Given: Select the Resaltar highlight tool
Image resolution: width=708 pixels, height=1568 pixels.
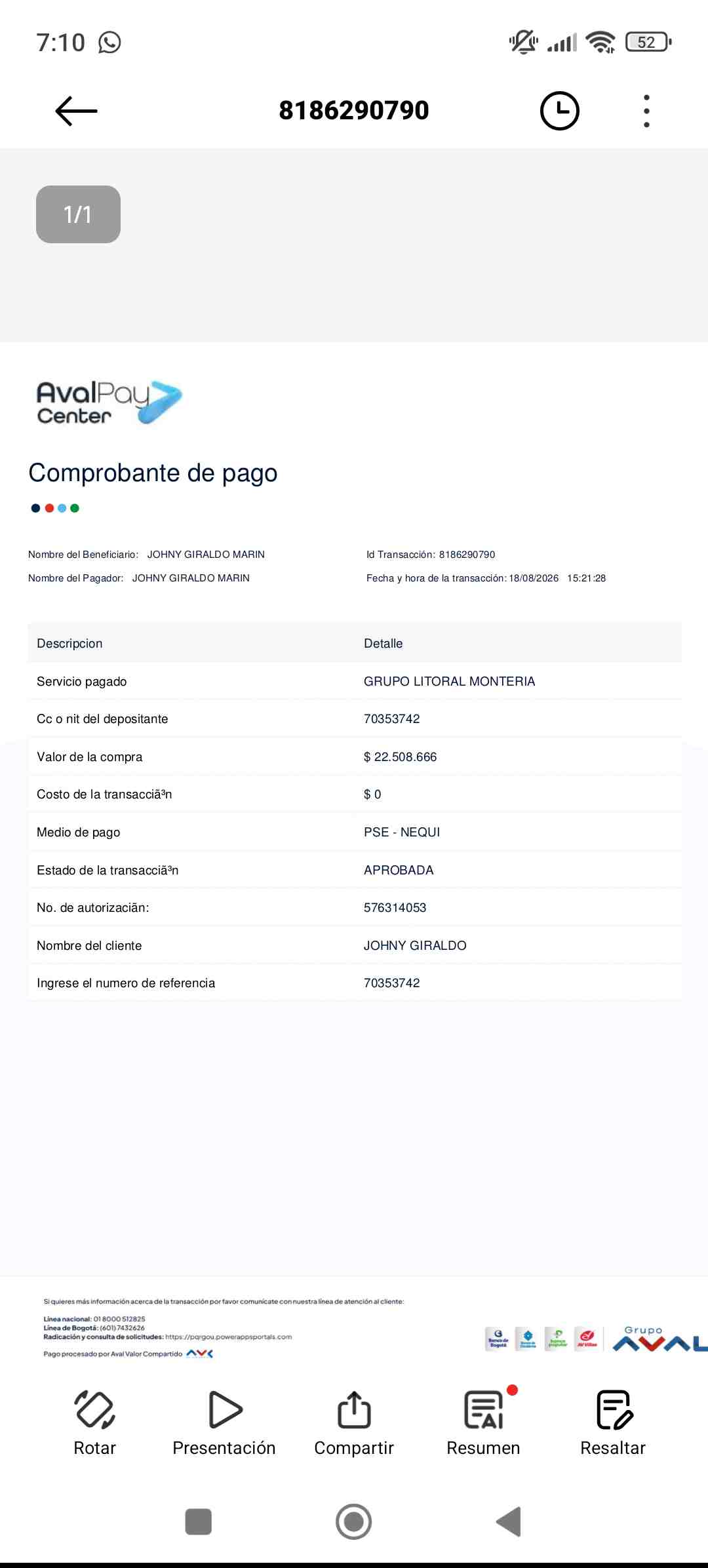Looking at the screenshot, I should point(614,1409).
